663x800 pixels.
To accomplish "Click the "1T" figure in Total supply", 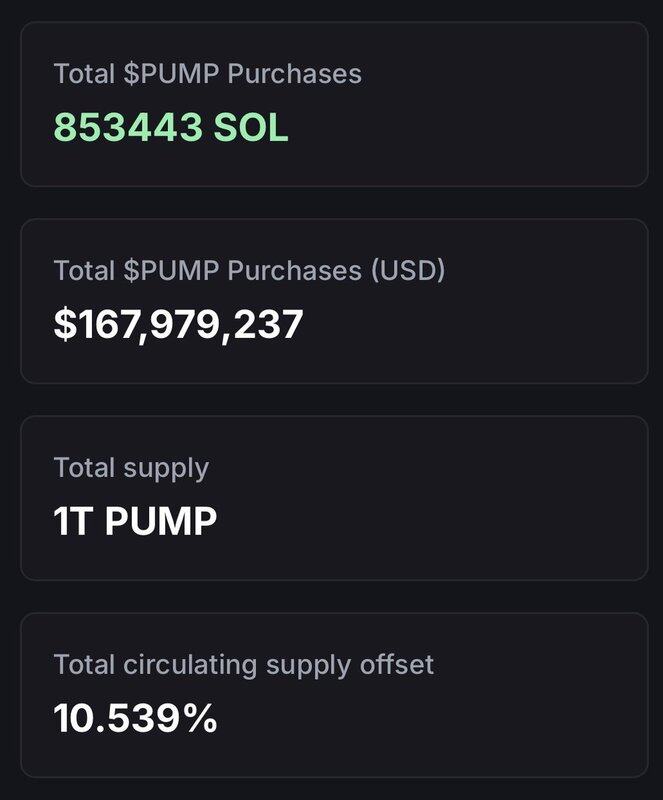I will tap(74, 521).
